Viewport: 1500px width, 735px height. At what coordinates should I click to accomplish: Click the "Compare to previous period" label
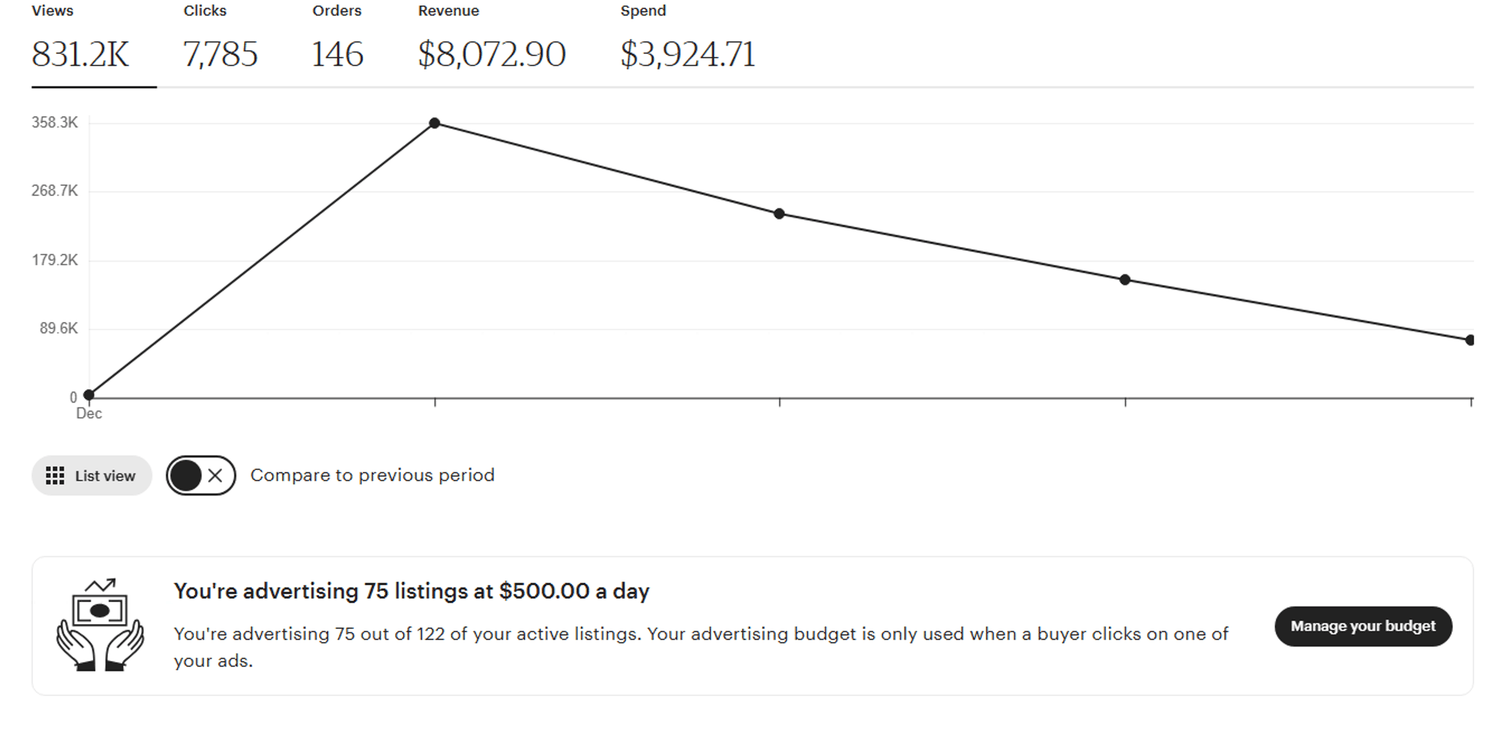click(x=372, y=476)
